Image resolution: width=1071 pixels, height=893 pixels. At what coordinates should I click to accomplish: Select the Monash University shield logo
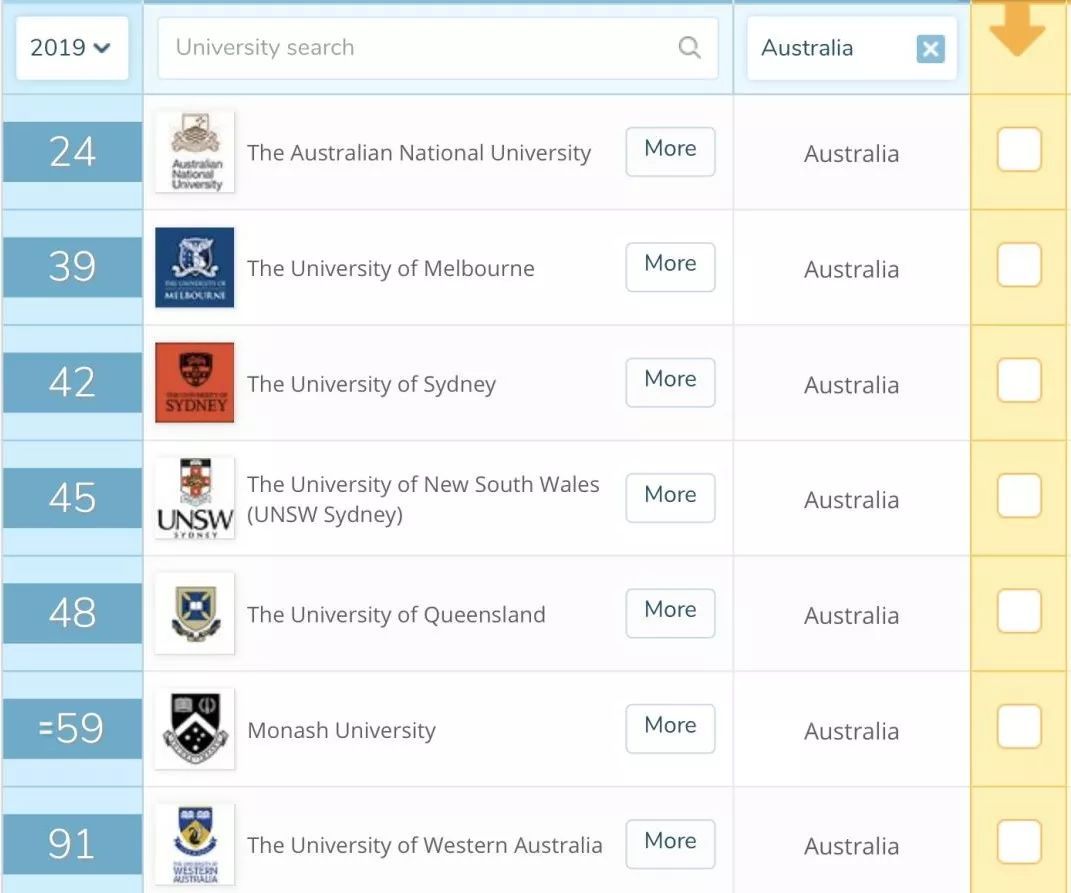pyautogui.click(x=194, y=729)
